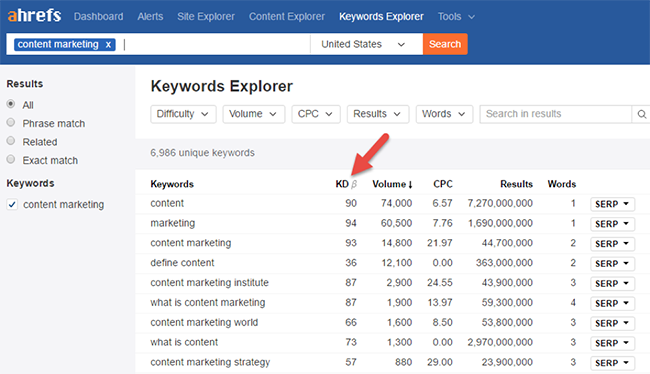The width and height of the screenshot is (650, 374).
Task: Click 'what is content marketing' keyword
Action: 208,303
